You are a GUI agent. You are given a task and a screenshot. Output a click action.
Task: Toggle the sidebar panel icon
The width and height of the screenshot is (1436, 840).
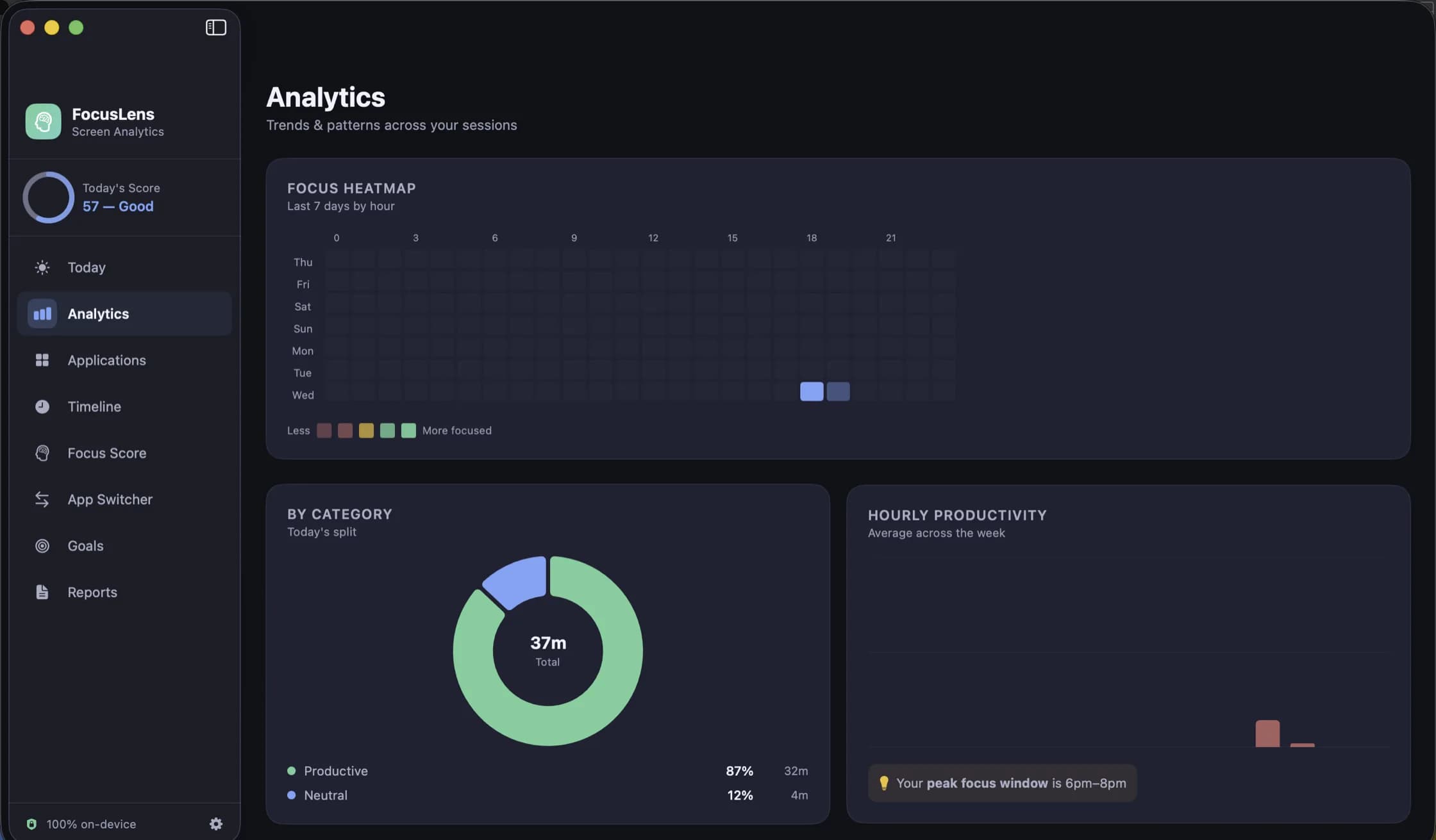[x=216, y=28]
